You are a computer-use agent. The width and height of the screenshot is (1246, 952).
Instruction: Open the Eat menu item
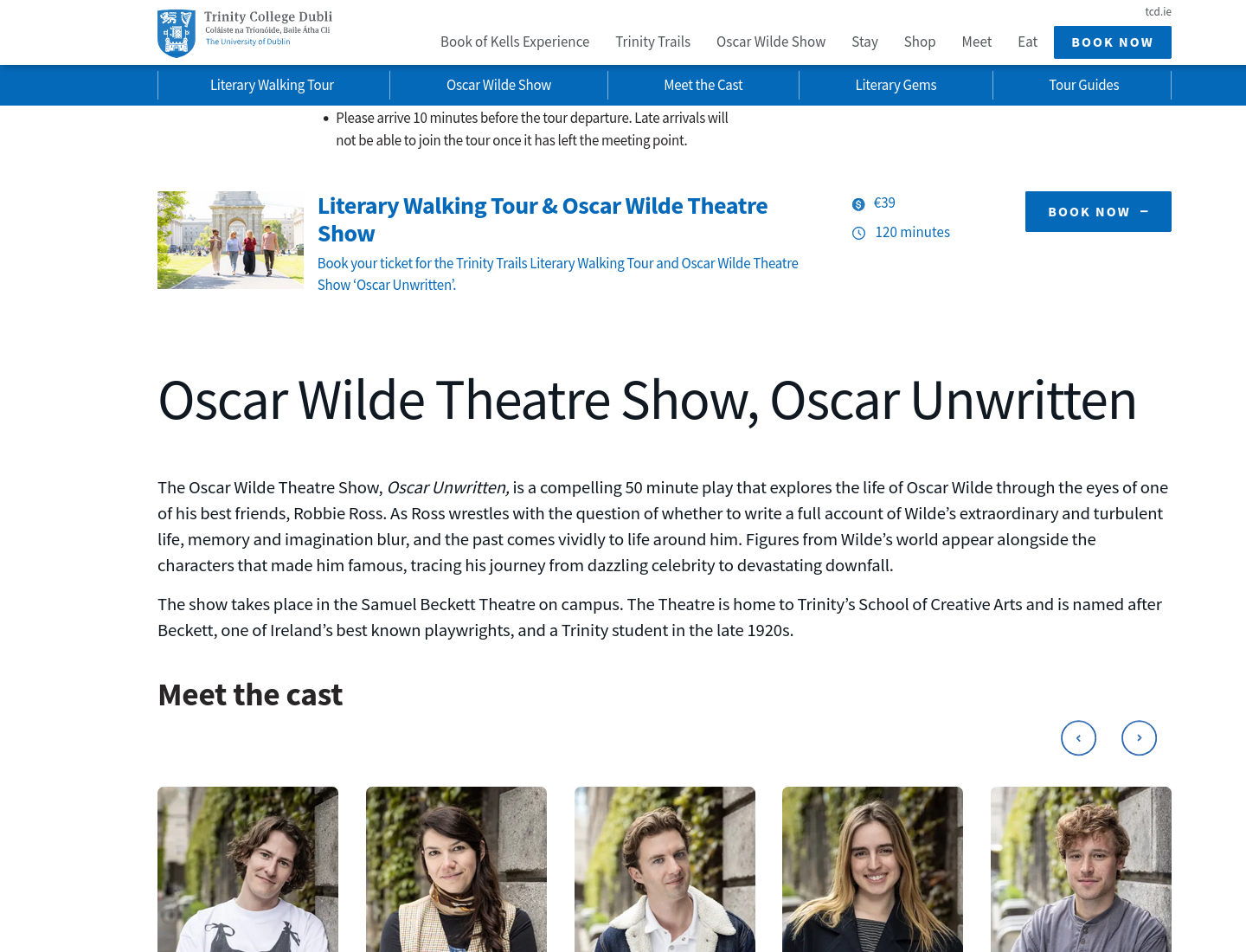pyautogui.click(x=1027, y=42)
